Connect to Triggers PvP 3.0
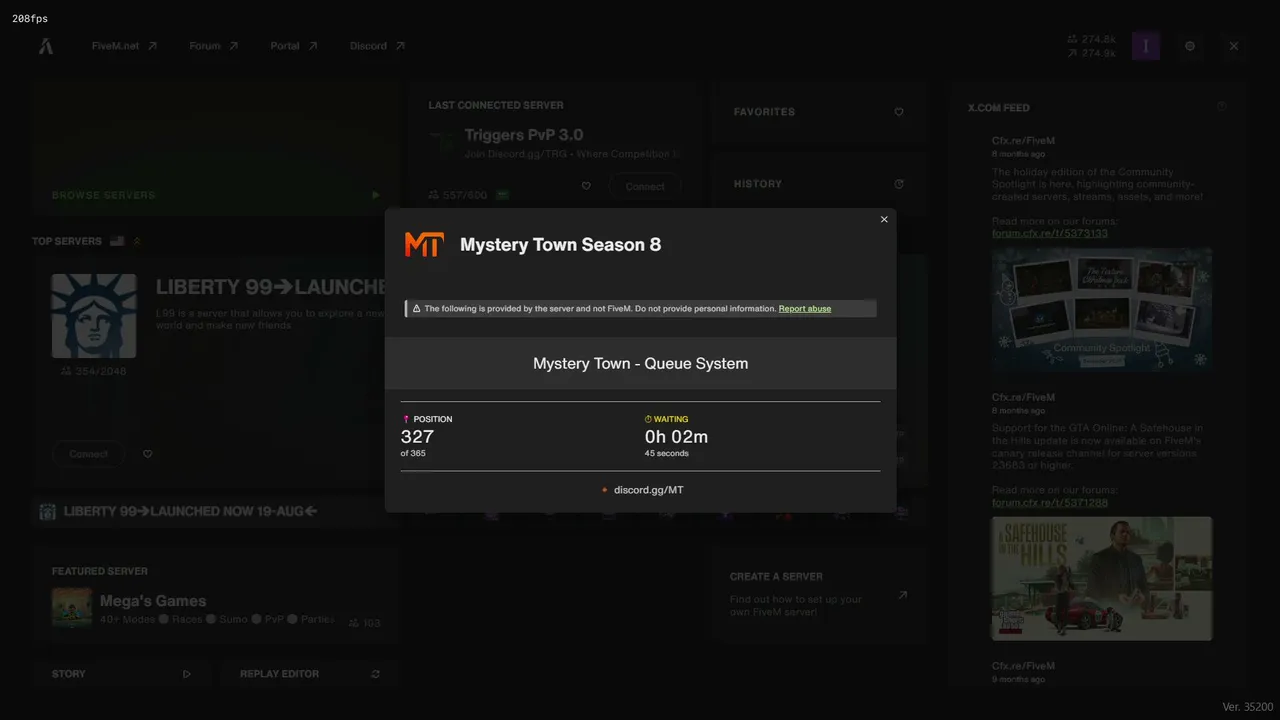 tap(645, 186)
